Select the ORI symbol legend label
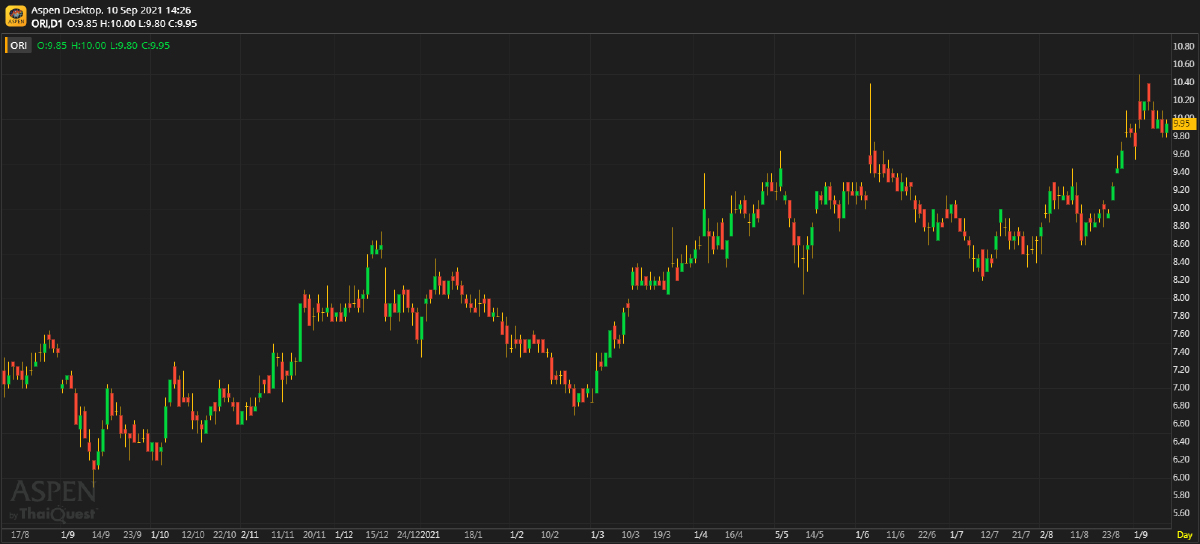Screen dimensions: 1200x544 (x=19, y=45)
